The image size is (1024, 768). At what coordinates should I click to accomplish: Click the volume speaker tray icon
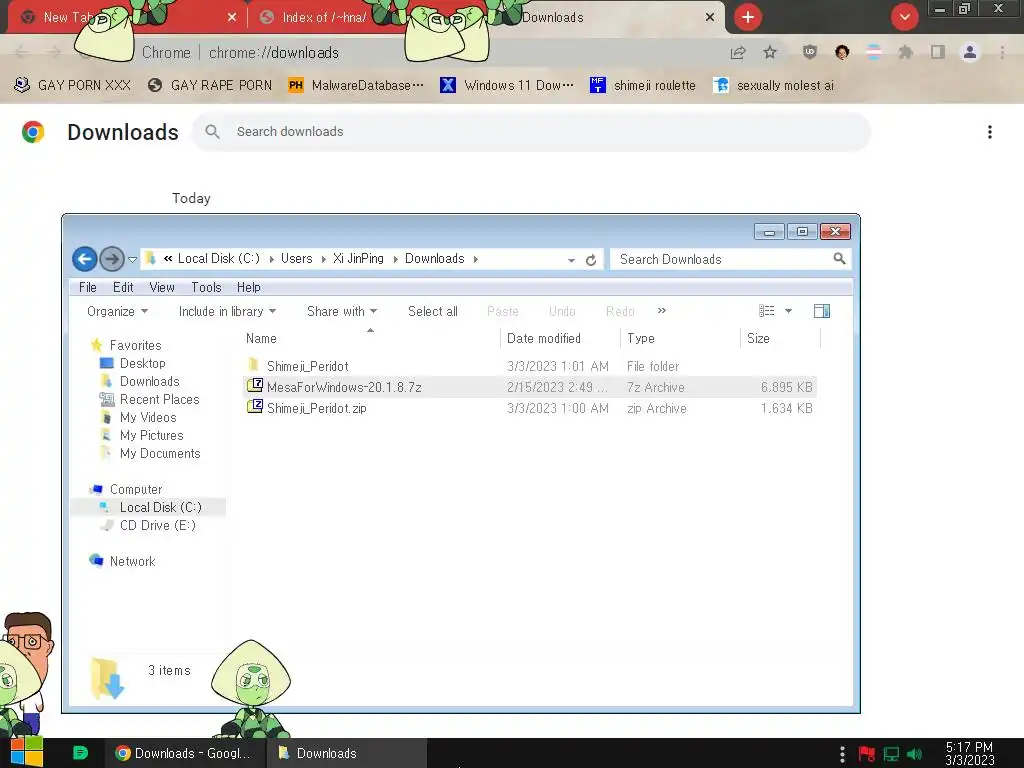(x=915, y=754)
